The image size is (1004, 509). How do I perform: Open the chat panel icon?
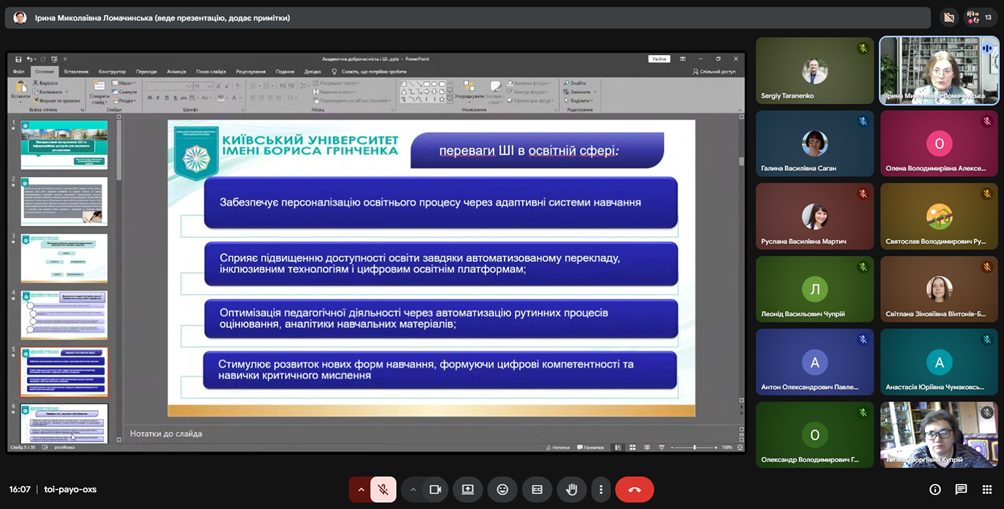(x=961, y=489)
